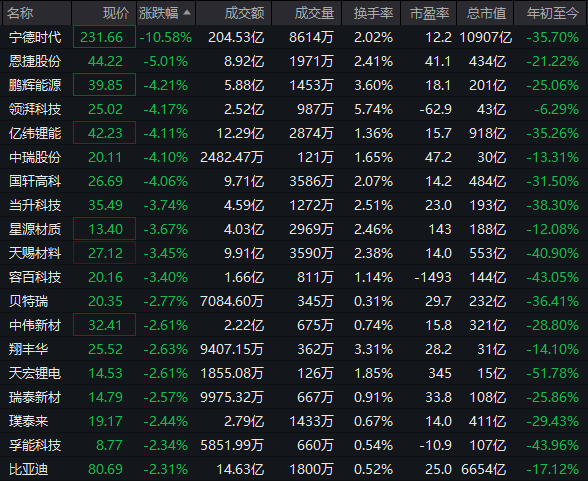Select stock name 亿纬锂能
588x481 pixels.
(x=35, y=133)
